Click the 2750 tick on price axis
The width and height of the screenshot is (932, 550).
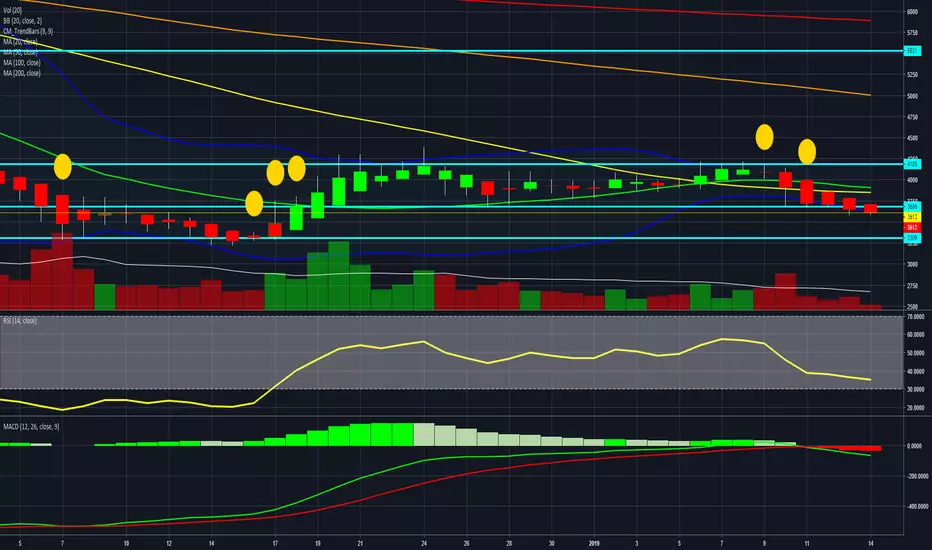912,286
